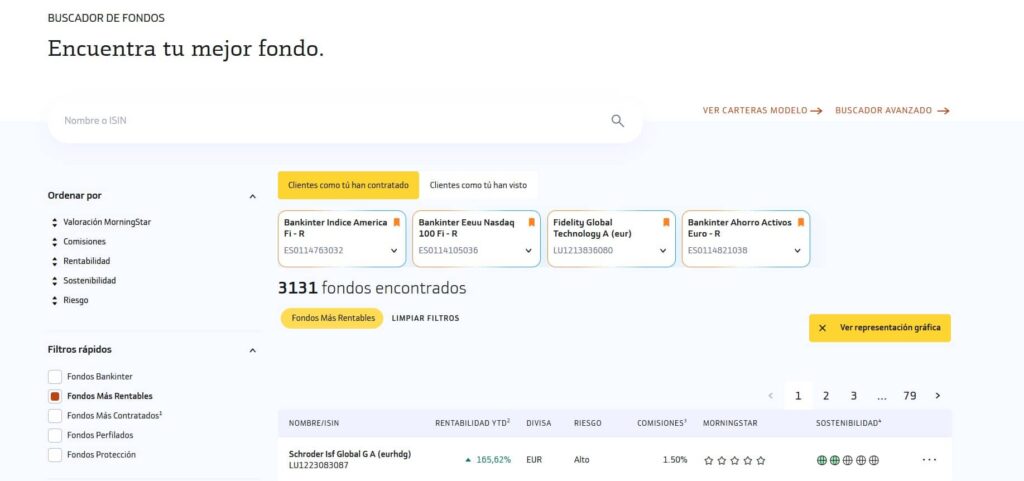Collapse the Filtros rápidos section
Viewport: 1024px width, 481px height.
253,350
